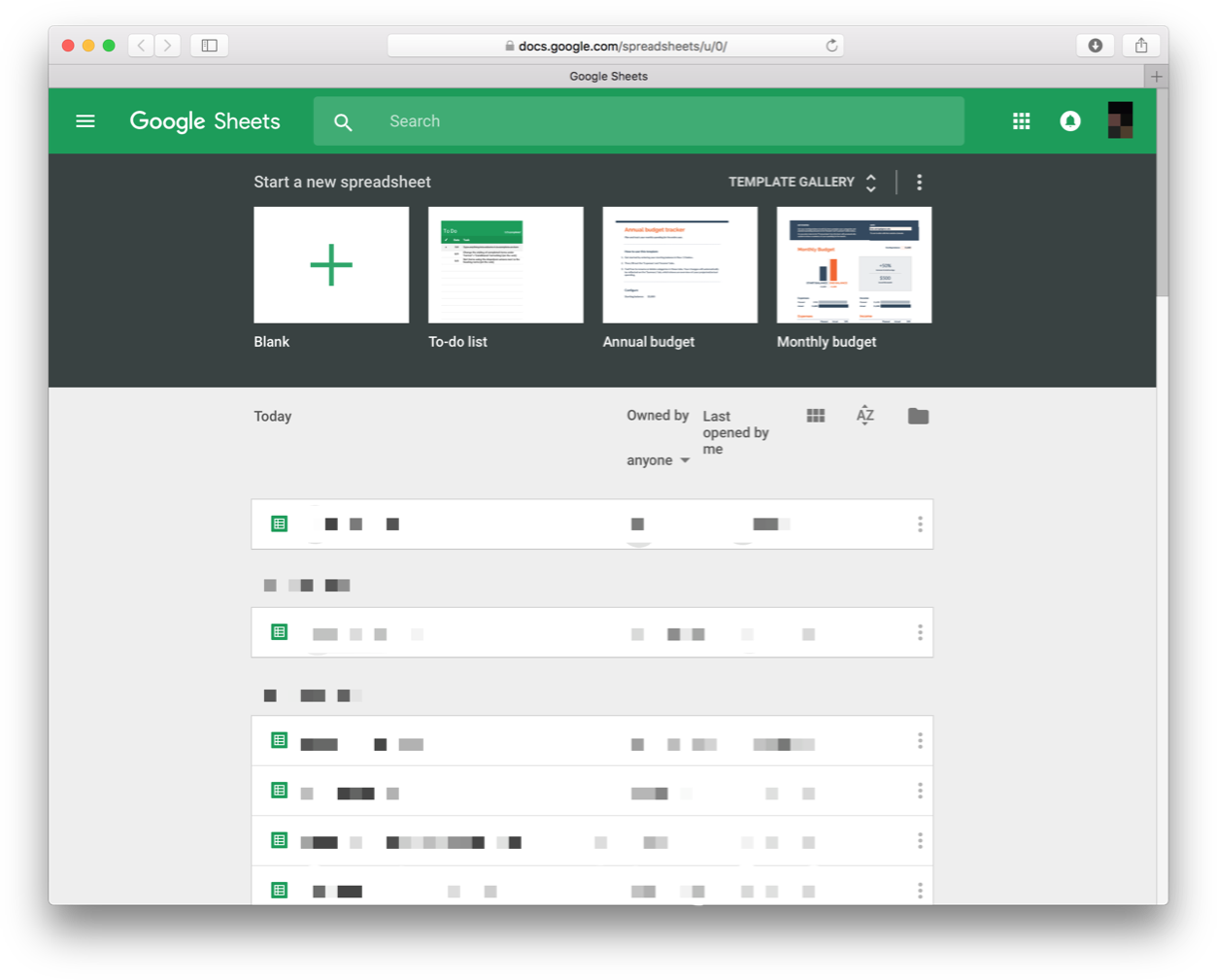Open the main menu hamburger icon
The image size is (1217, 980).
(85, 121)
